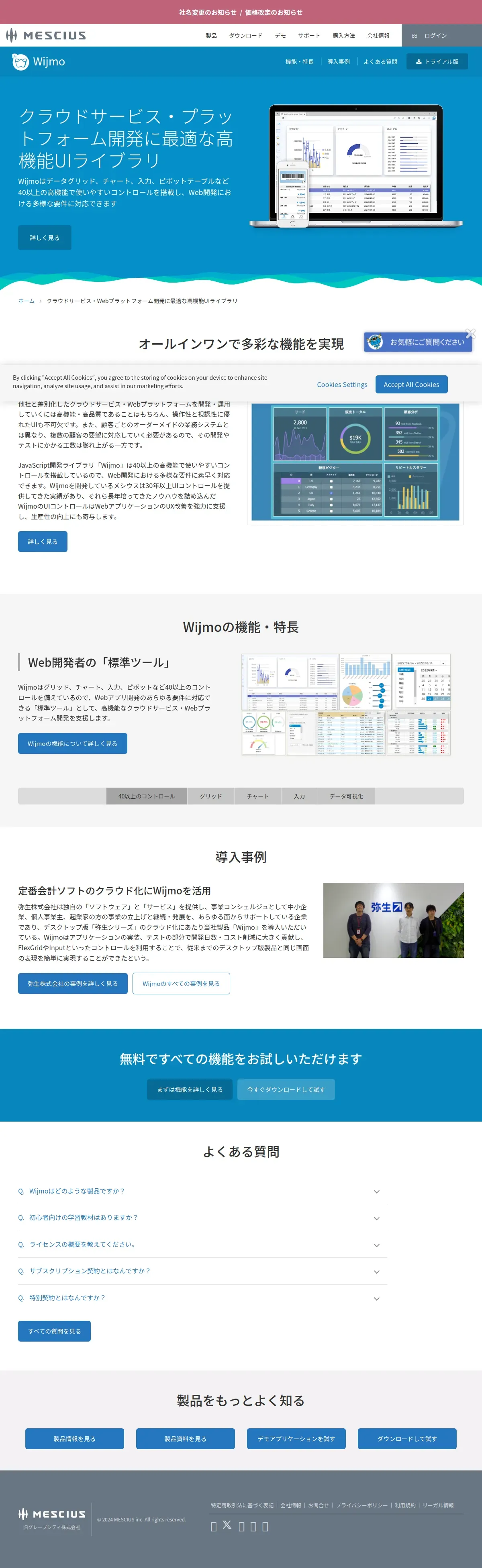
Task: Click the breadcrumb chevron after ホーム
Action: point(41,301)
